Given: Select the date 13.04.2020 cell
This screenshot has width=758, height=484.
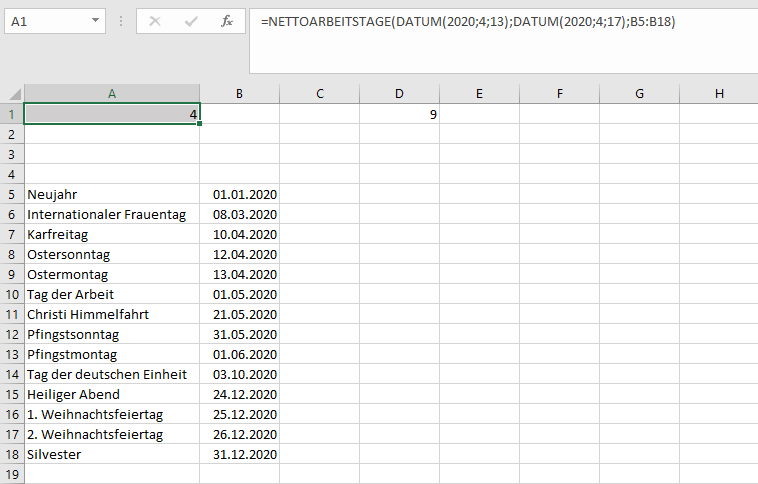Looking at the screenshot, I should tap(239, 274).
